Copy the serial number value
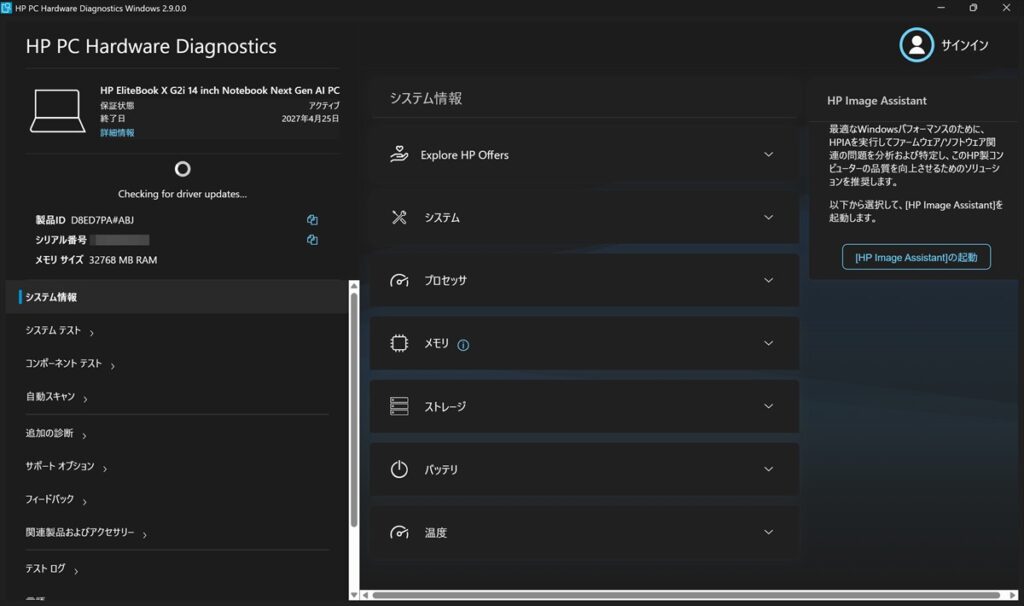The image size is (1024, 606). point(312,240)
